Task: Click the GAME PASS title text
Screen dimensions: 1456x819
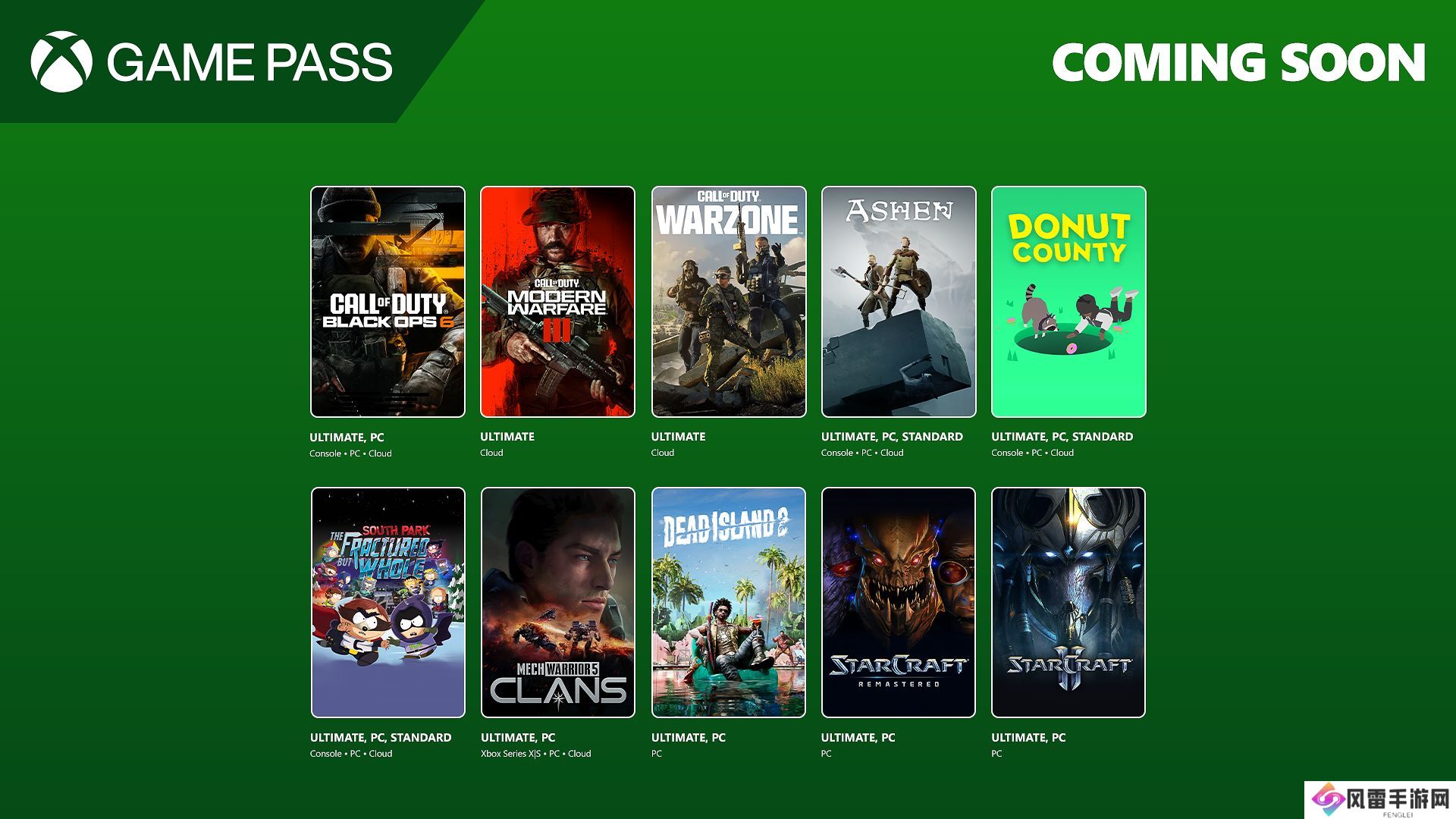Action: pyautogui.click(x=249, y=62)
